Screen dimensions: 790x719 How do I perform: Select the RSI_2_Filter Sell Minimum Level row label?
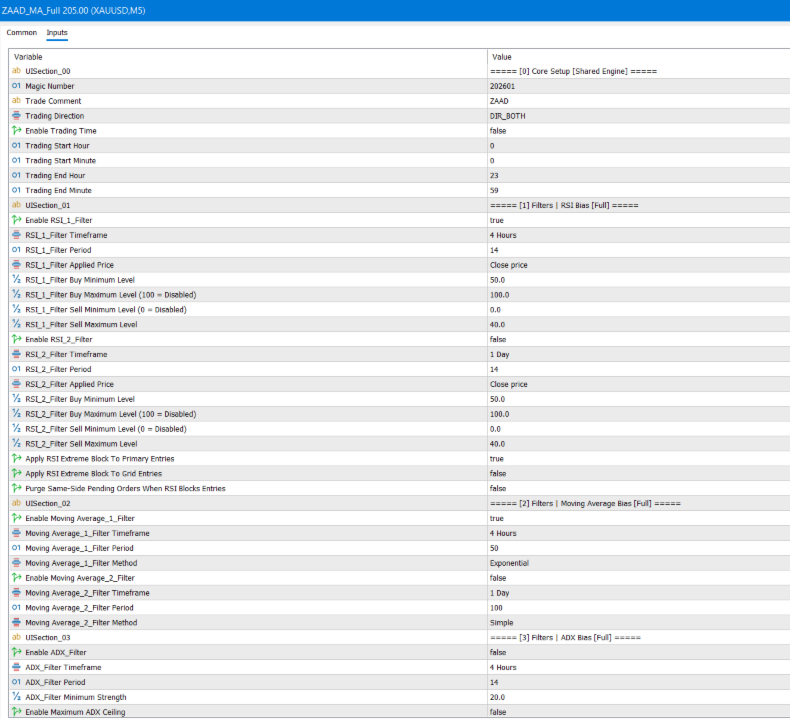pyautogui.click(x=106, y=429)
